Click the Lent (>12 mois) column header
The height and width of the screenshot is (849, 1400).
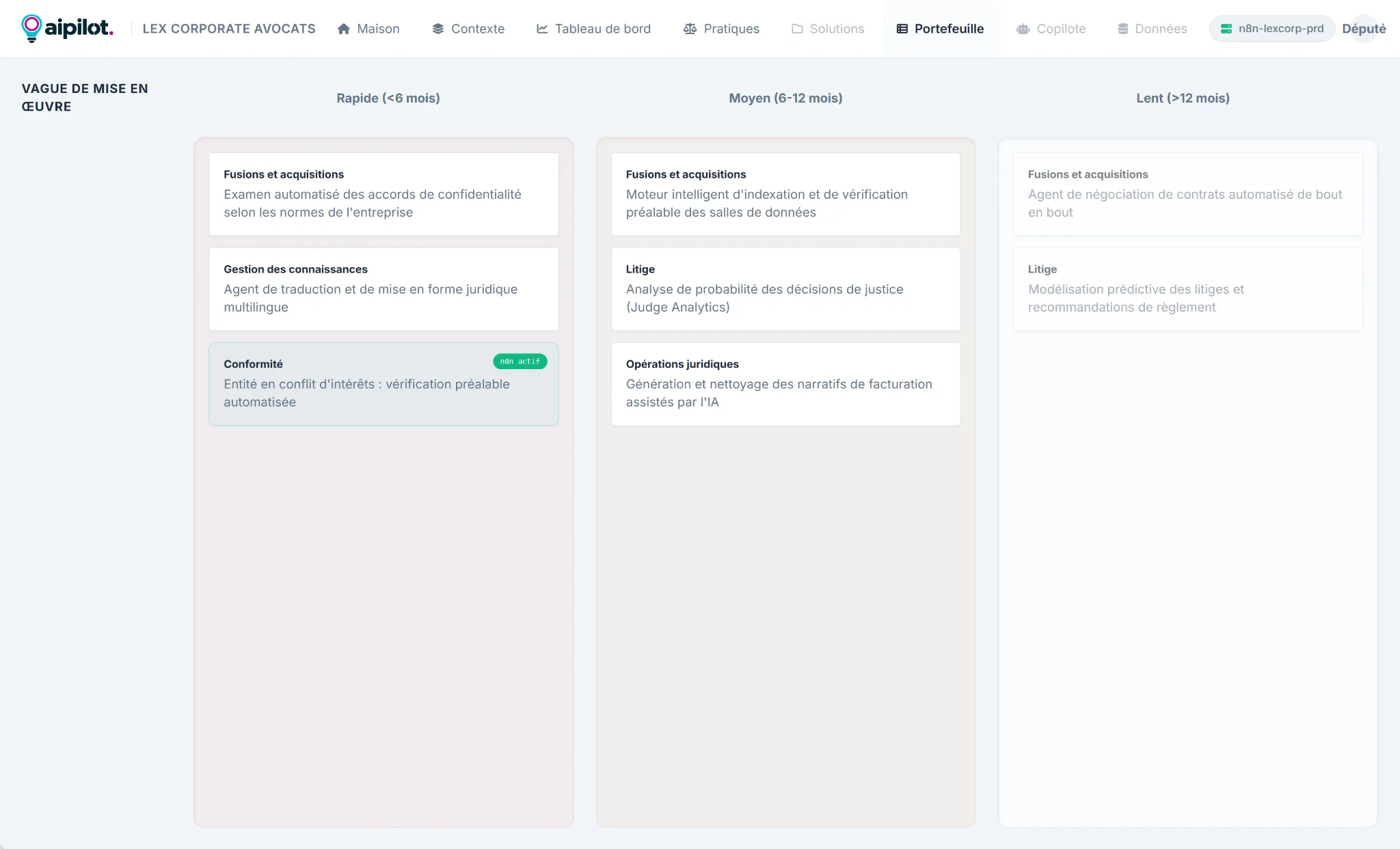(1183, 98)
